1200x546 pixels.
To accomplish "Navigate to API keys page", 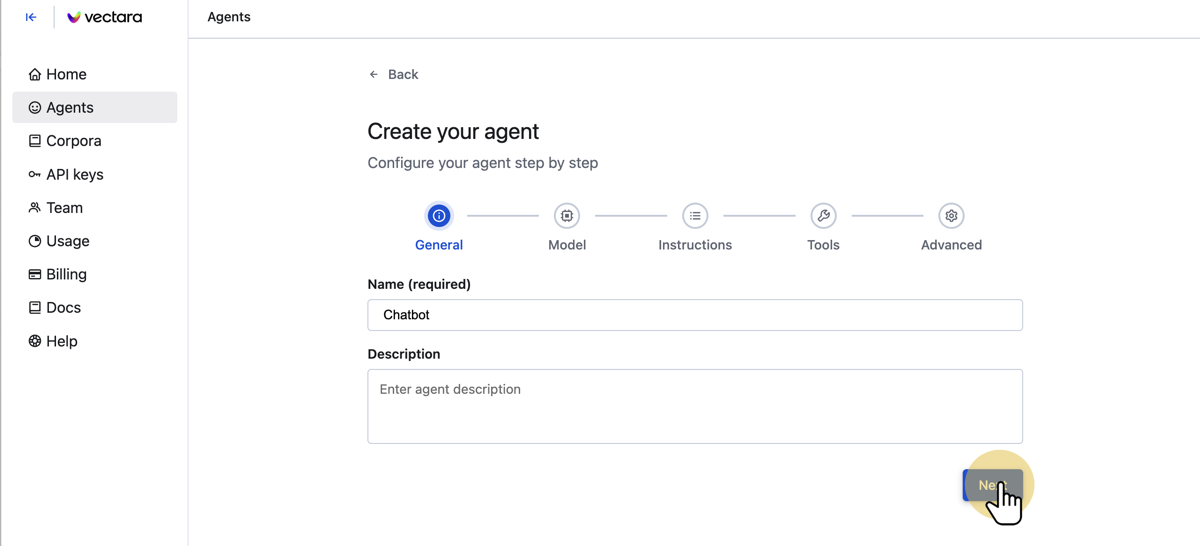I will tap(74, 174).
